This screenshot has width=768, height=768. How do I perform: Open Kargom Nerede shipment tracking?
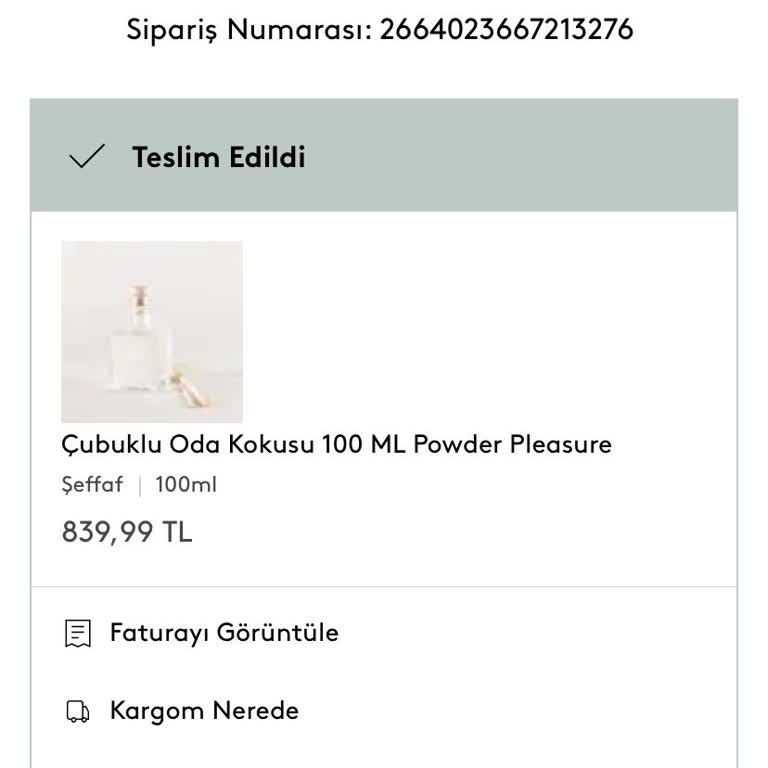(x=204, y=712)
